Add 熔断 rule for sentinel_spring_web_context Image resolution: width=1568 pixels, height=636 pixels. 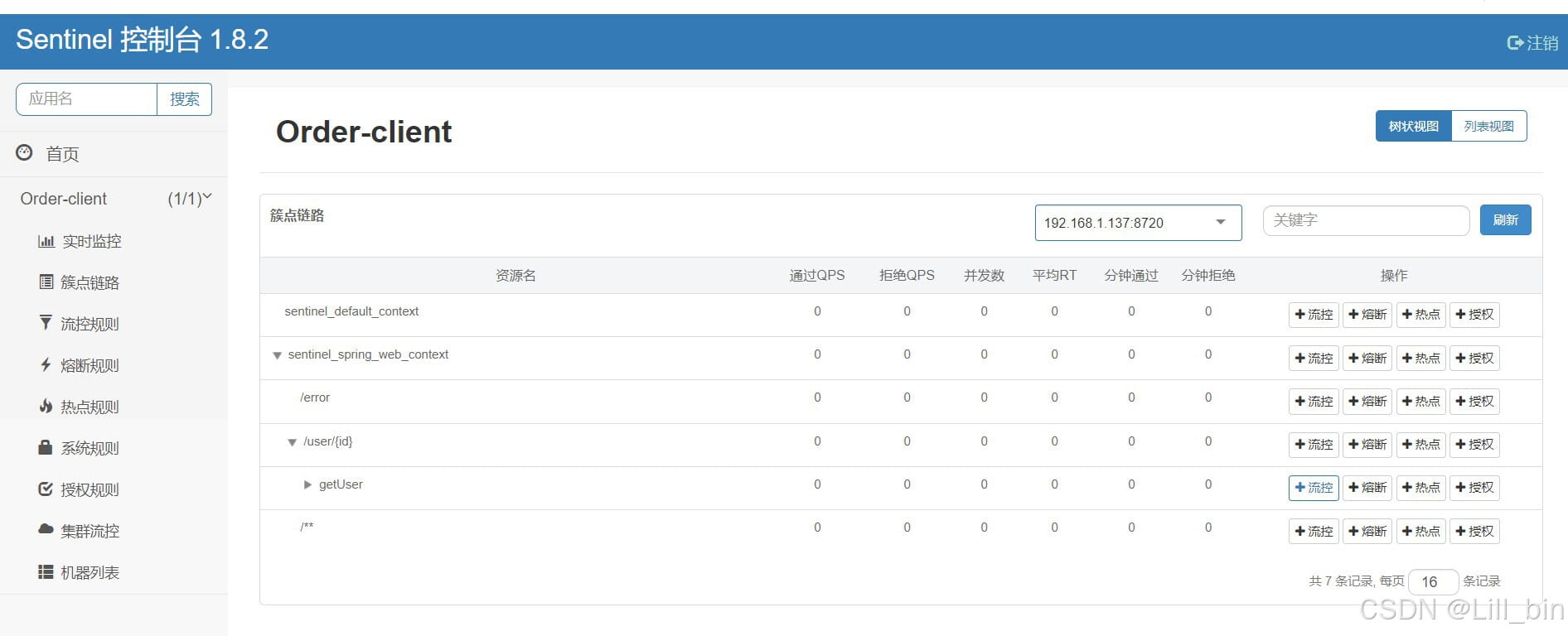tap(1367, 359)
